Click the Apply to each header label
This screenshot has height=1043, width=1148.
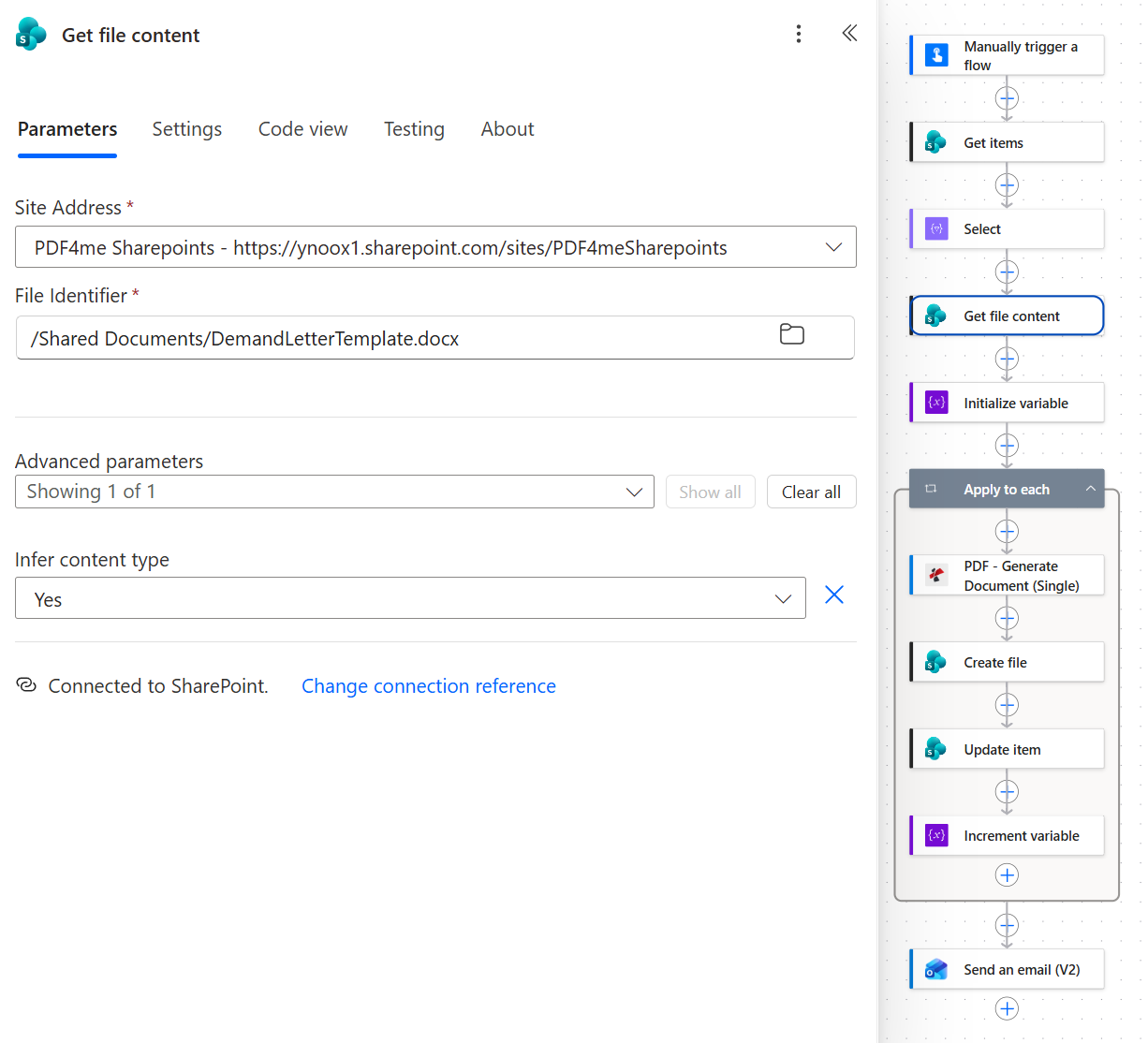[x=1007, y=490]
